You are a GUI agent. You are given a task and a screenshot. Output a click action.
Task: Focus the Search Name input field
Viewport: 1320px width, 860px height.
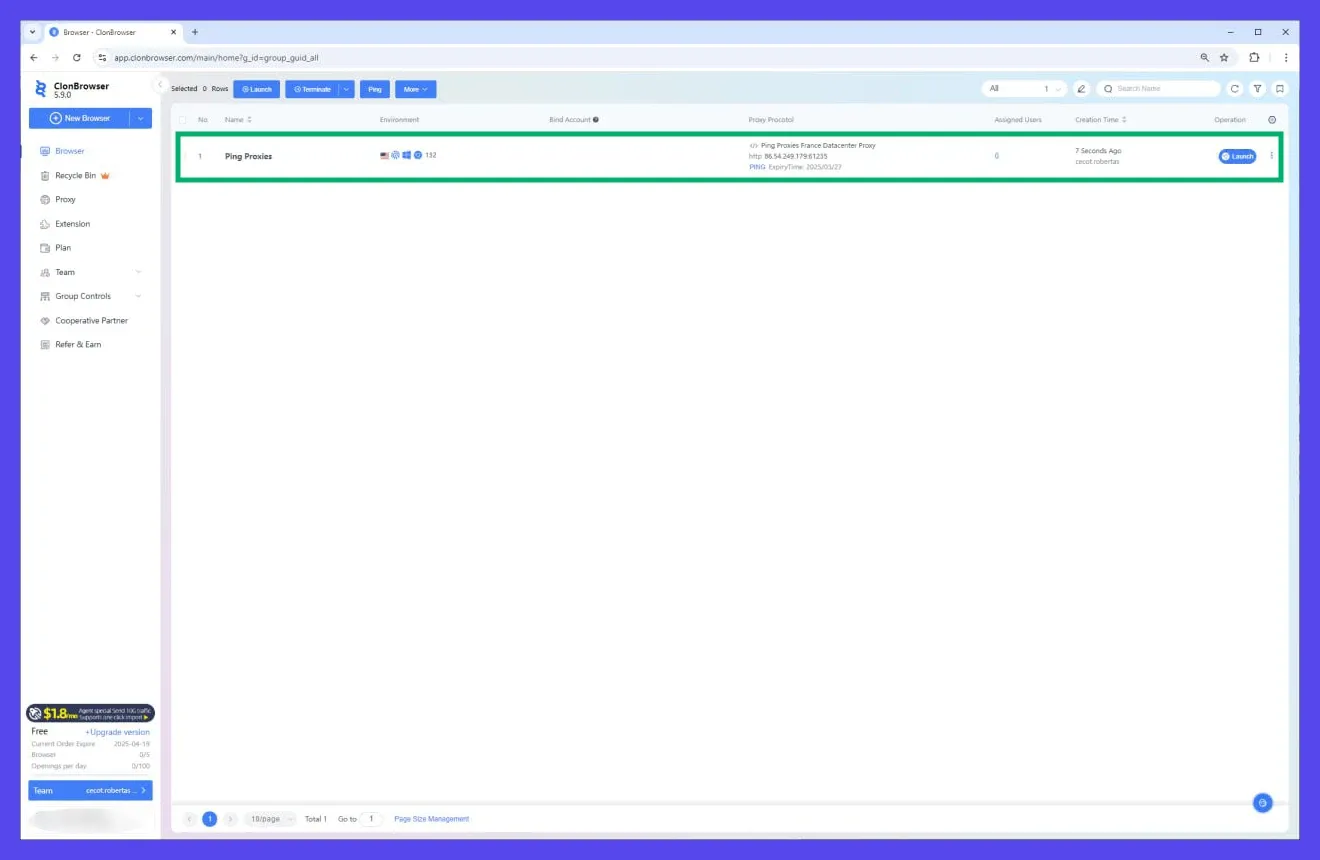coord(1158,89)
